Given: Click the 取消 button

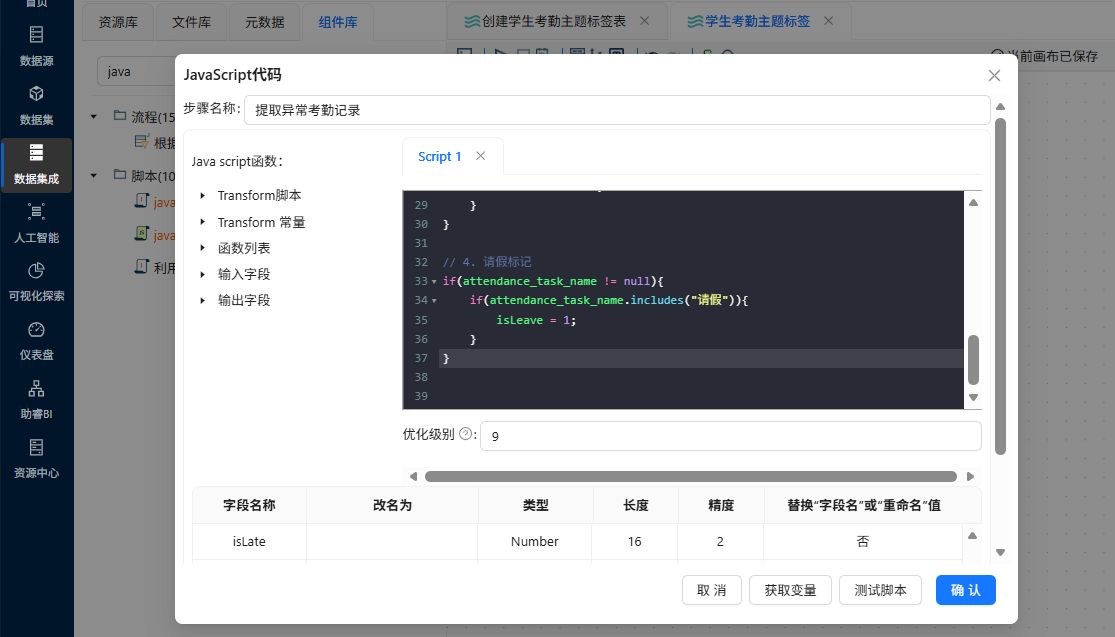Looking at the screenshot, I should pyautogui.click(x=712, y=590).
